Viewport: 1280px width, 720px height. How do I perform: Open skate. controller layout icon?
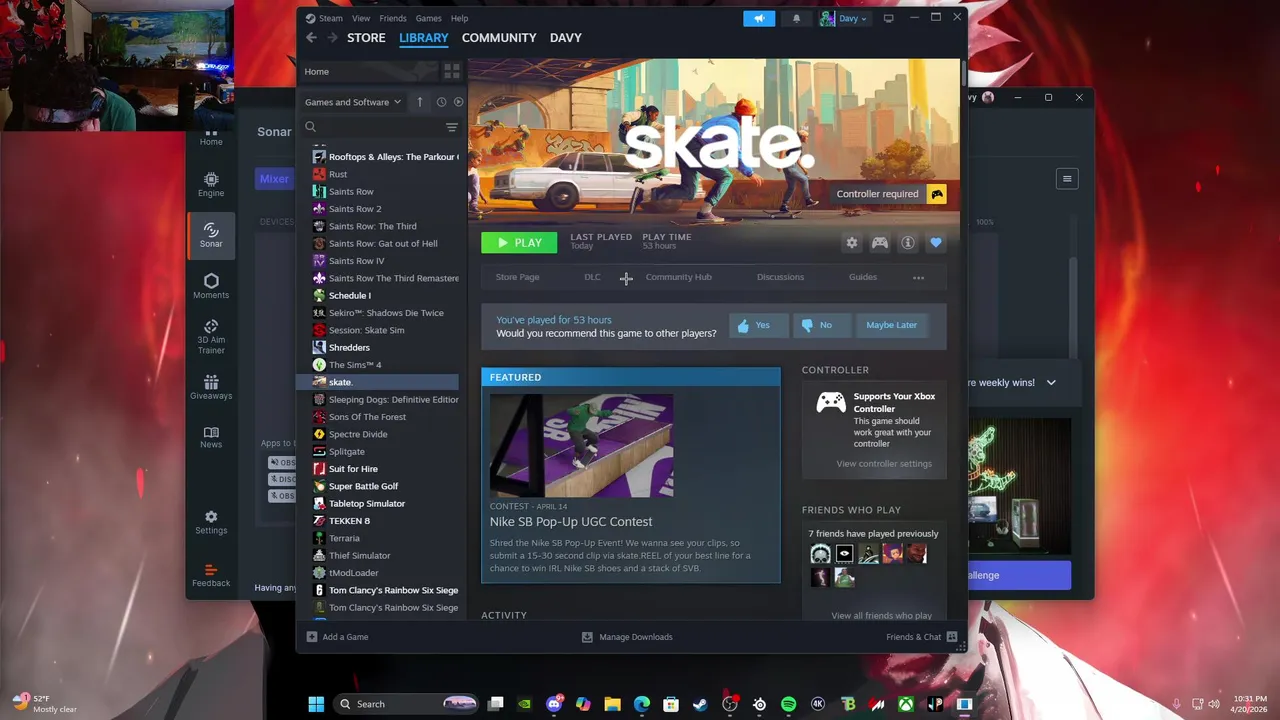880,243
